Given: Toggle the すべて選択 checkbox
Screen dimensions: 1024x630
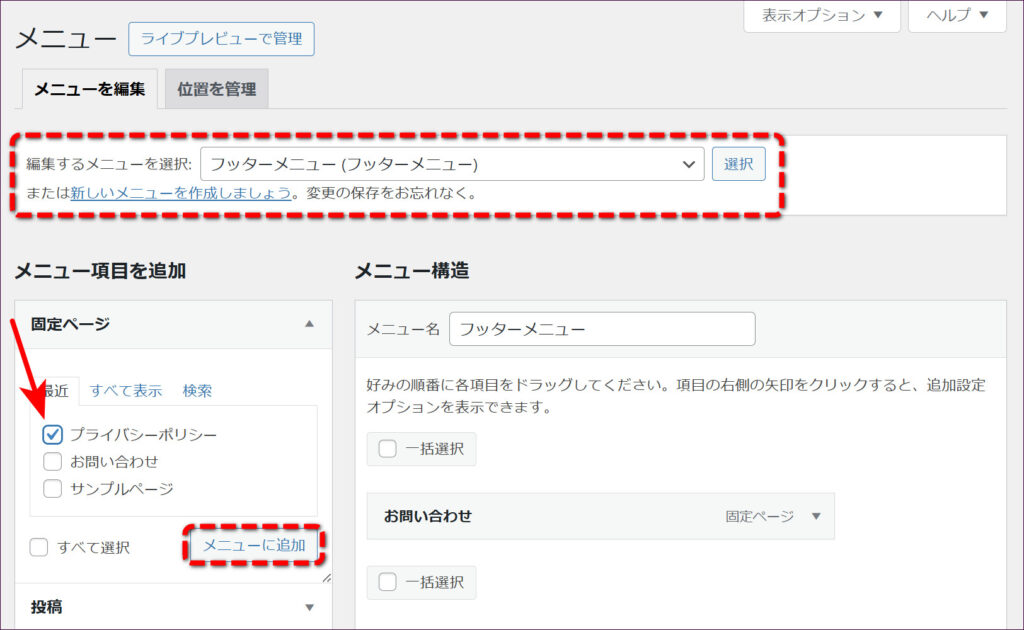Looking at the screenshot, I should (39, 547).
